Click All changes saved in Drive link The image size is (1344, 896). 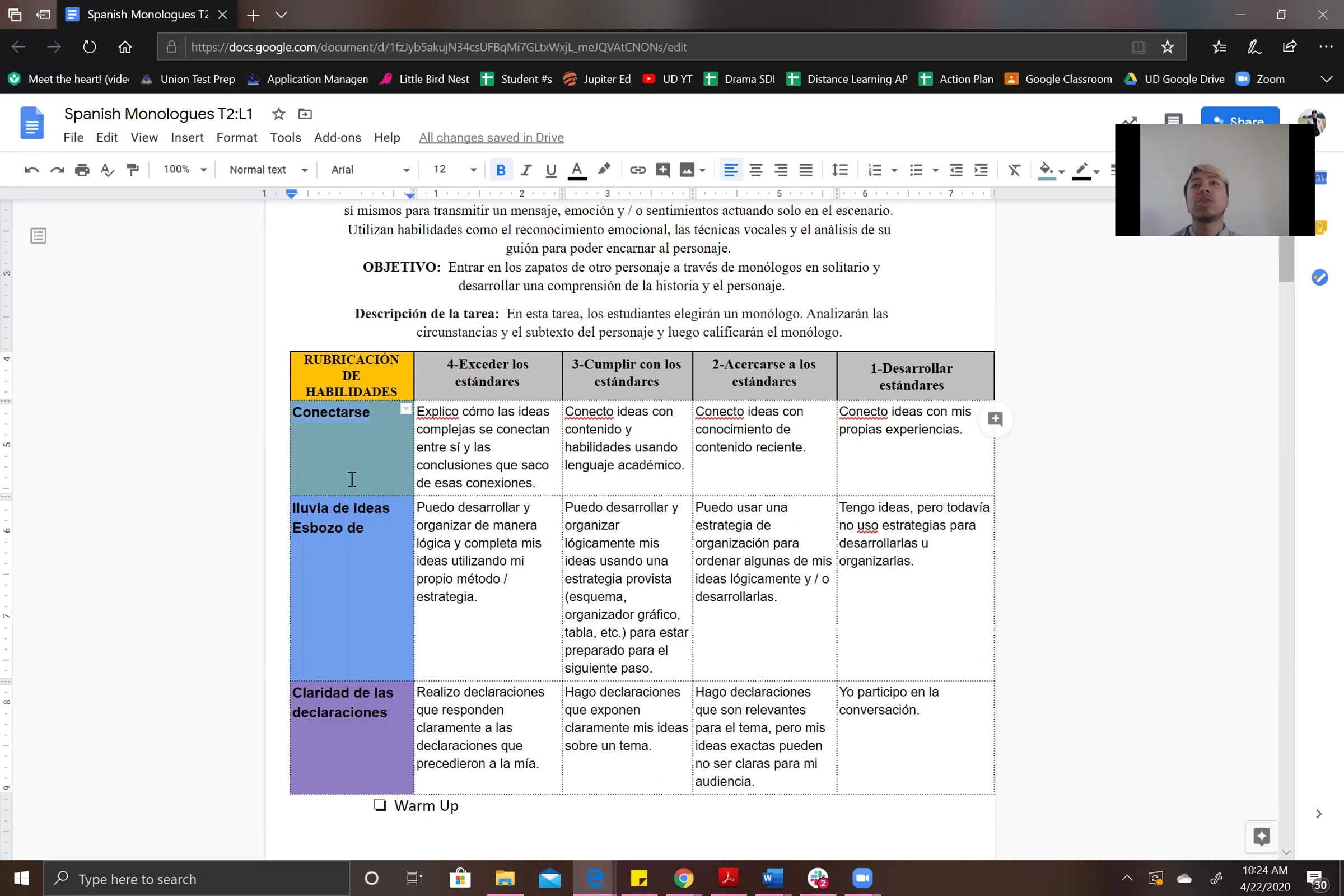click(x=491, y=138)
